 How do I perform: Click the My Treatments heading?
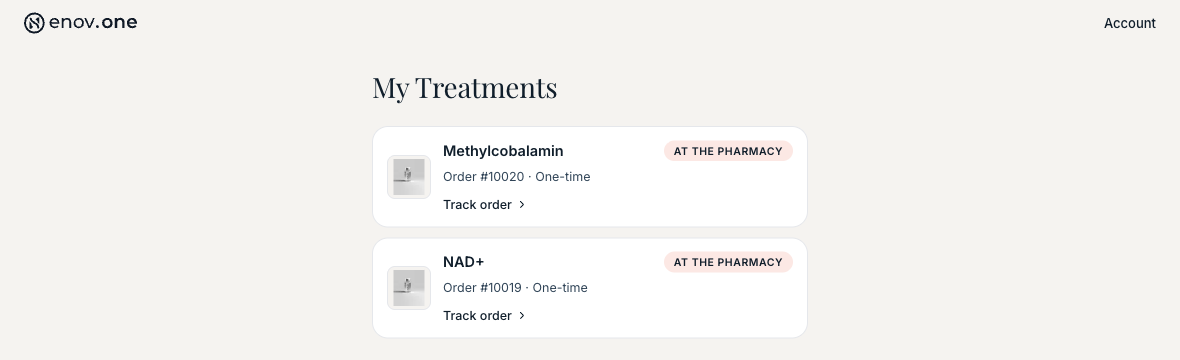(464, 87)
